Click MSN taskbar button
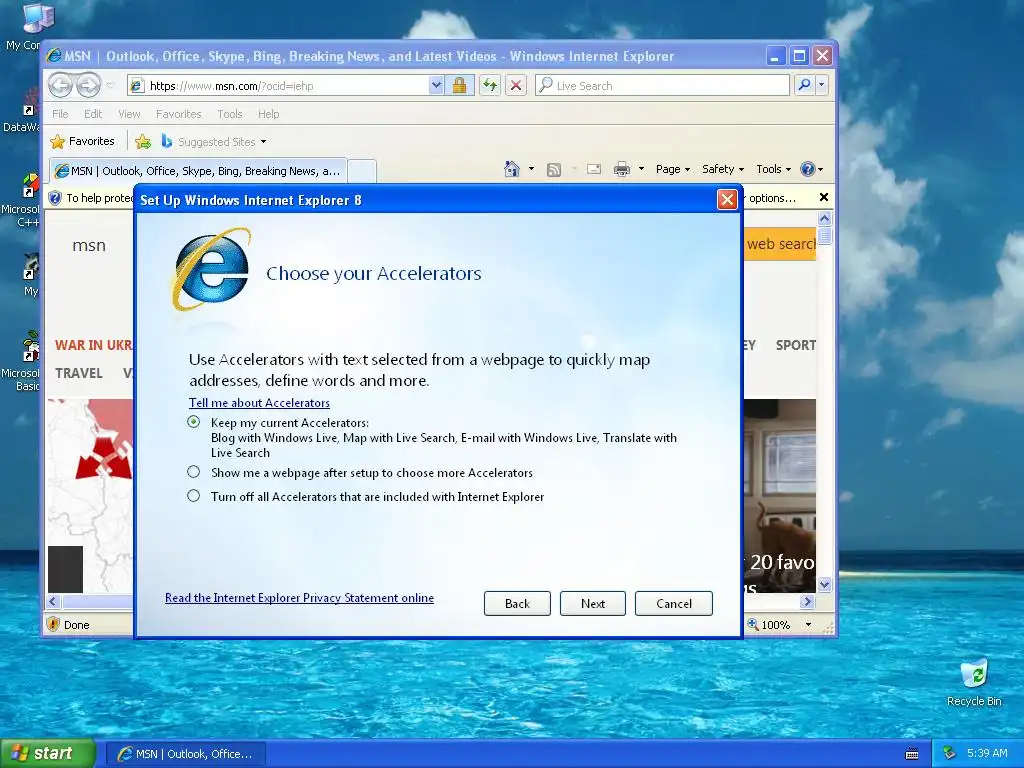 click(x=185, y=754)
